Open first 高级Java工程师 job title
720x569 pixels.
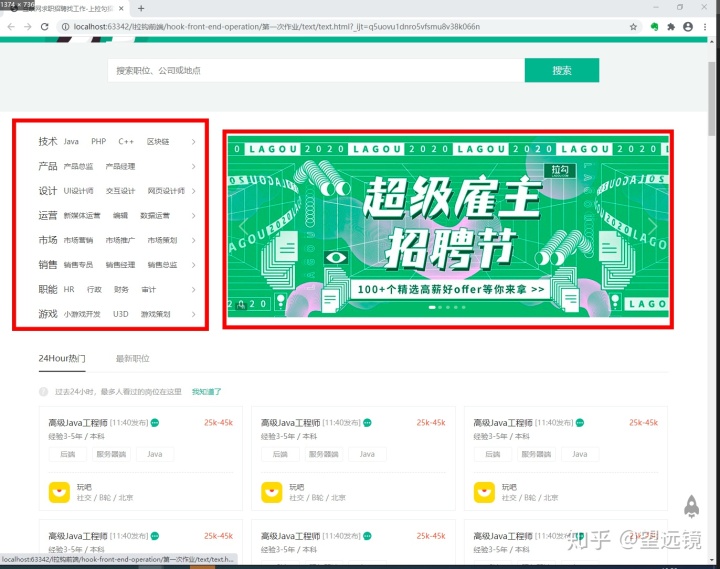pyautogui.click(x=78, y=423)
